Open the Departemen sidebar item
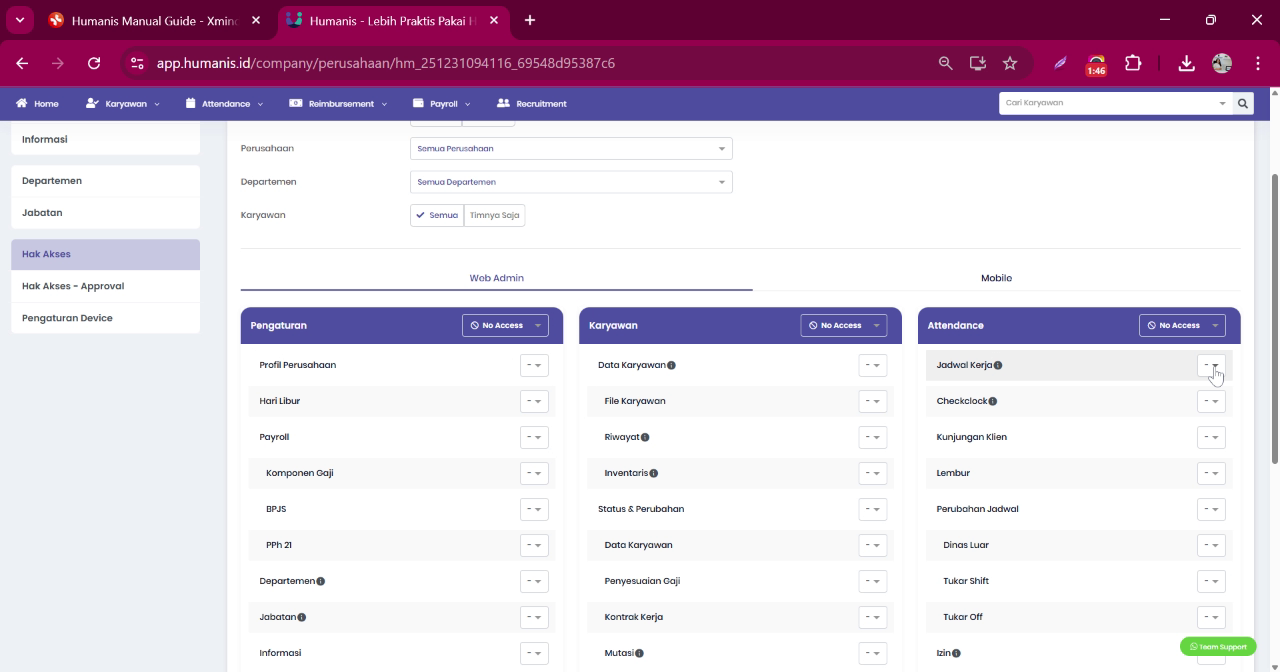Screen dimensions: 1280x672 105,181
